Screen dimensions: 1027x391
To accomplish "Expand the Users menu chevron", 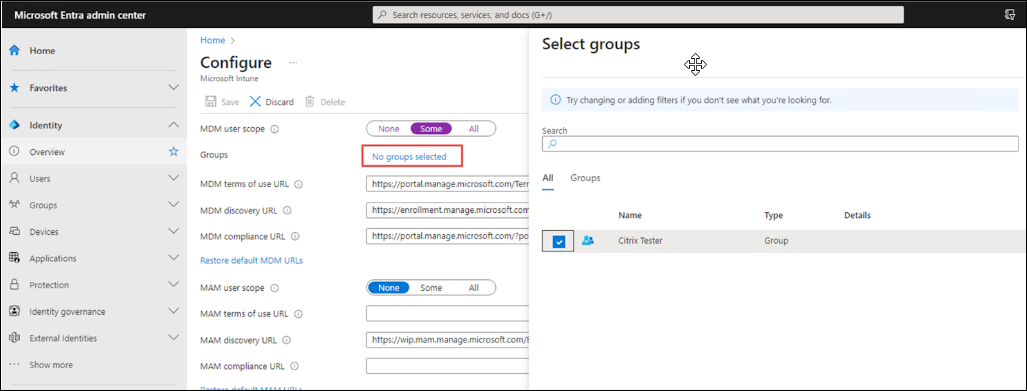I will 174,177.
